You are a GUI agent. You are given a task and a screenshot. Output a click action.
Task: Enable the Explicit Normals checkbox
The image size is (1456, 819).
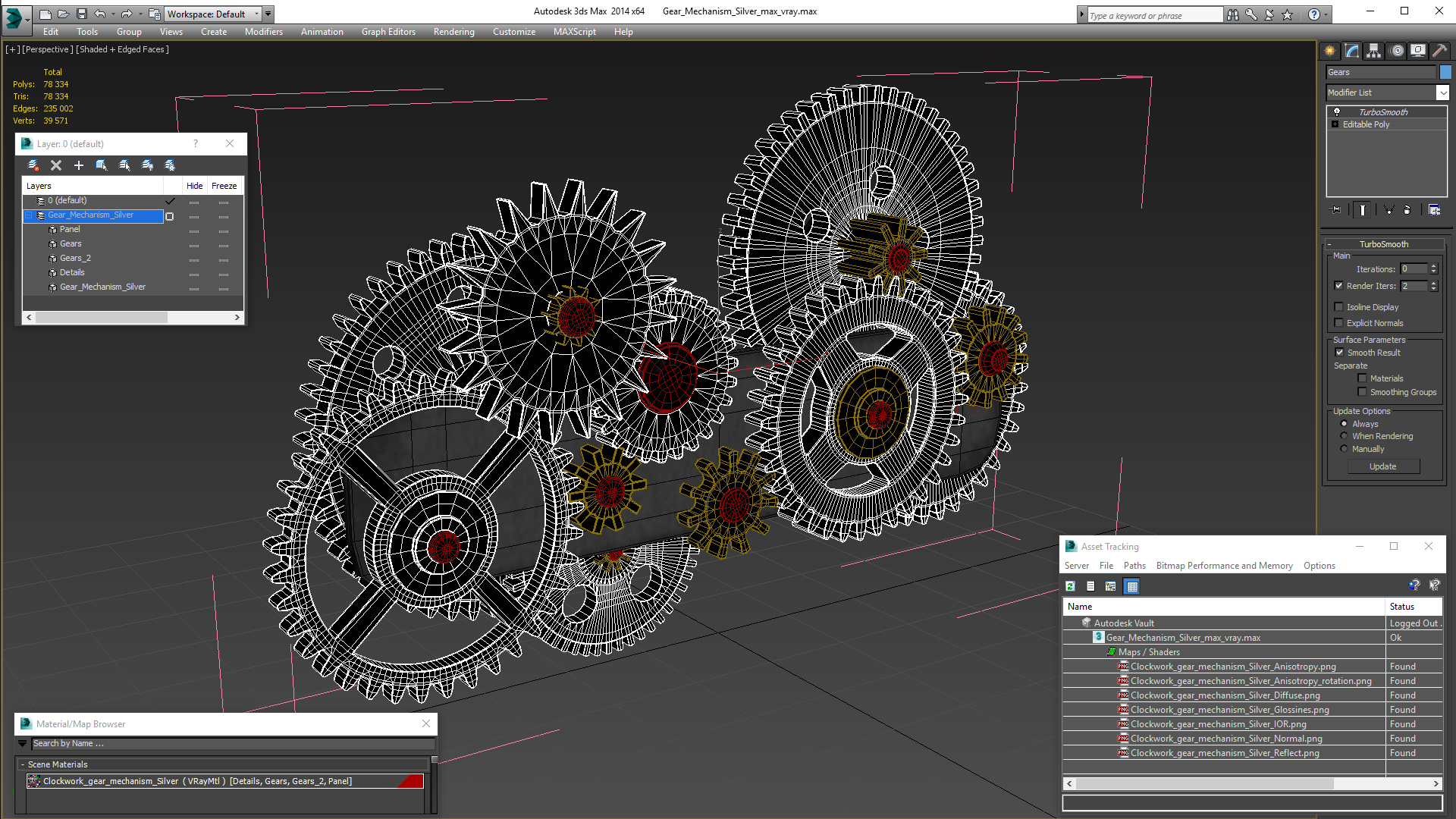point(1338,322)
